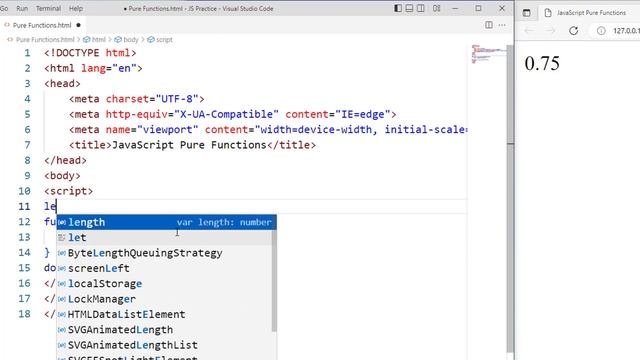The height and width of the screenshot is (360, 640).
Task: Go forward in the browser
Action: pyautogui.click(x=551, y=31)
